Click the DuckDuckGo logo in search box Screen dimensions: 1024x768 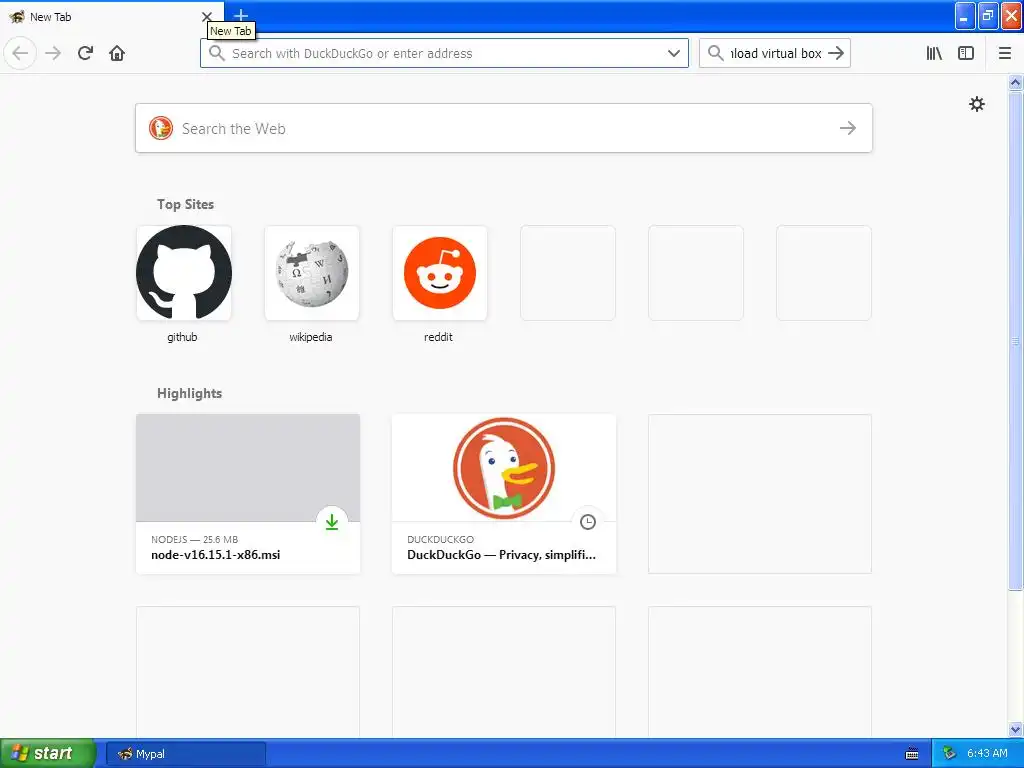(161, 128)
